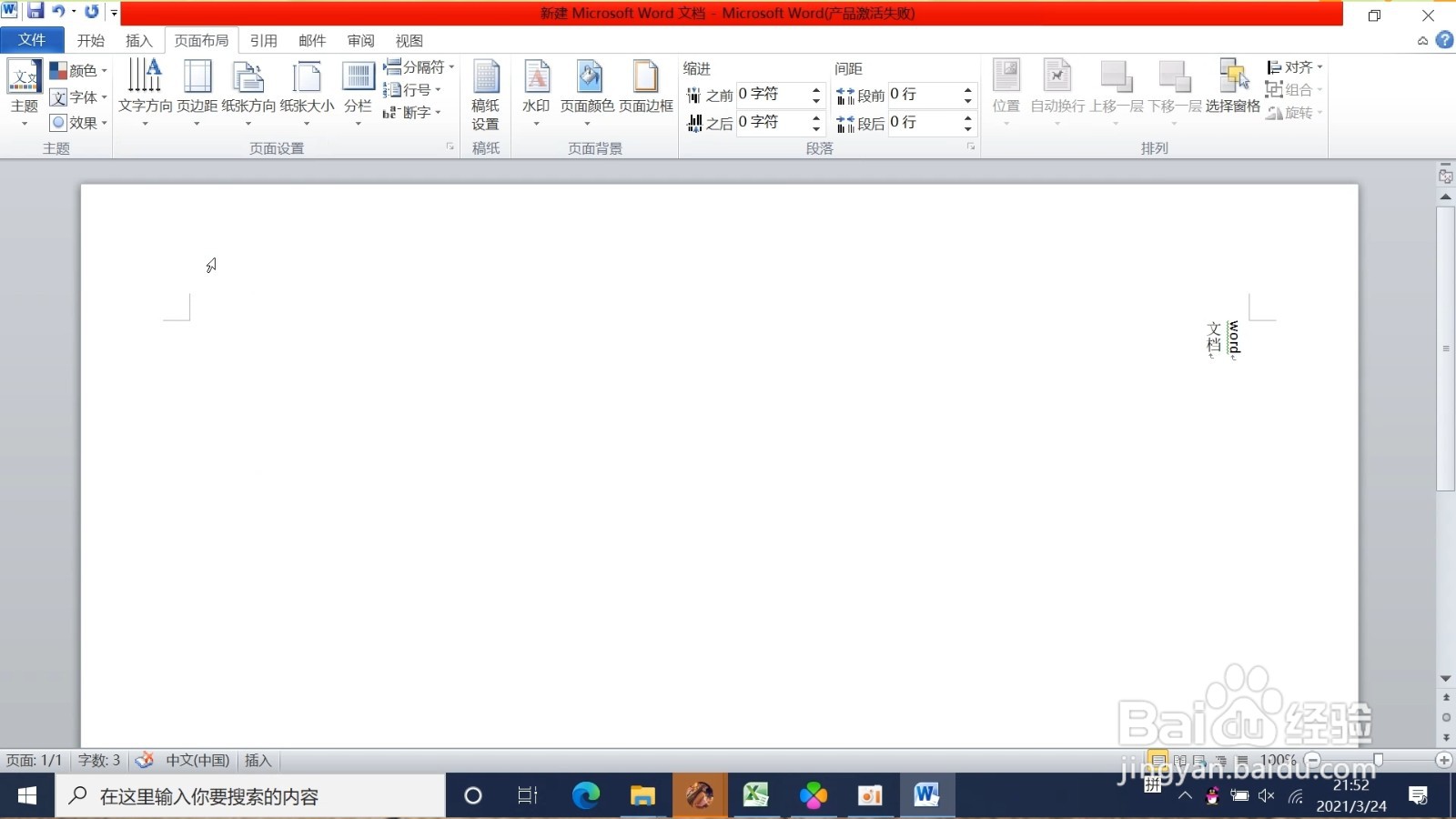The height and width of the screenshot is (819, 1456).
Task: Open the Themes (主题) gallery
Action: pos(25,92)
